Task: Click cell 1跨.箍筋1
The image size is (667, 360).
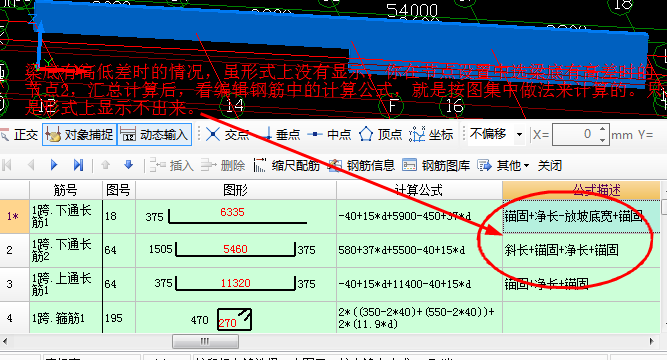Action: coord(66,317)
